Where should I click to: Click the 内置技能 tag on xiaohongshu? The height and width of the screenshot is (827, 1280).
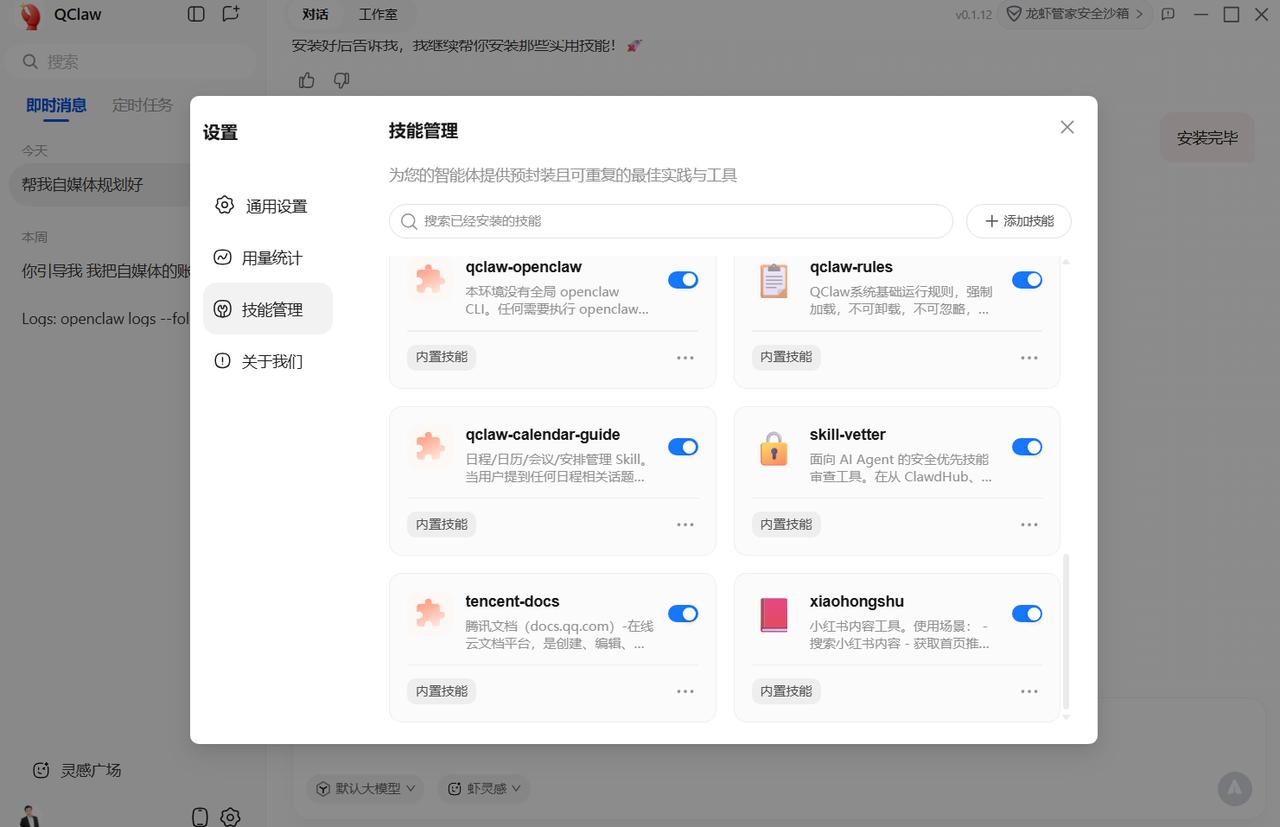click(786, 691)
